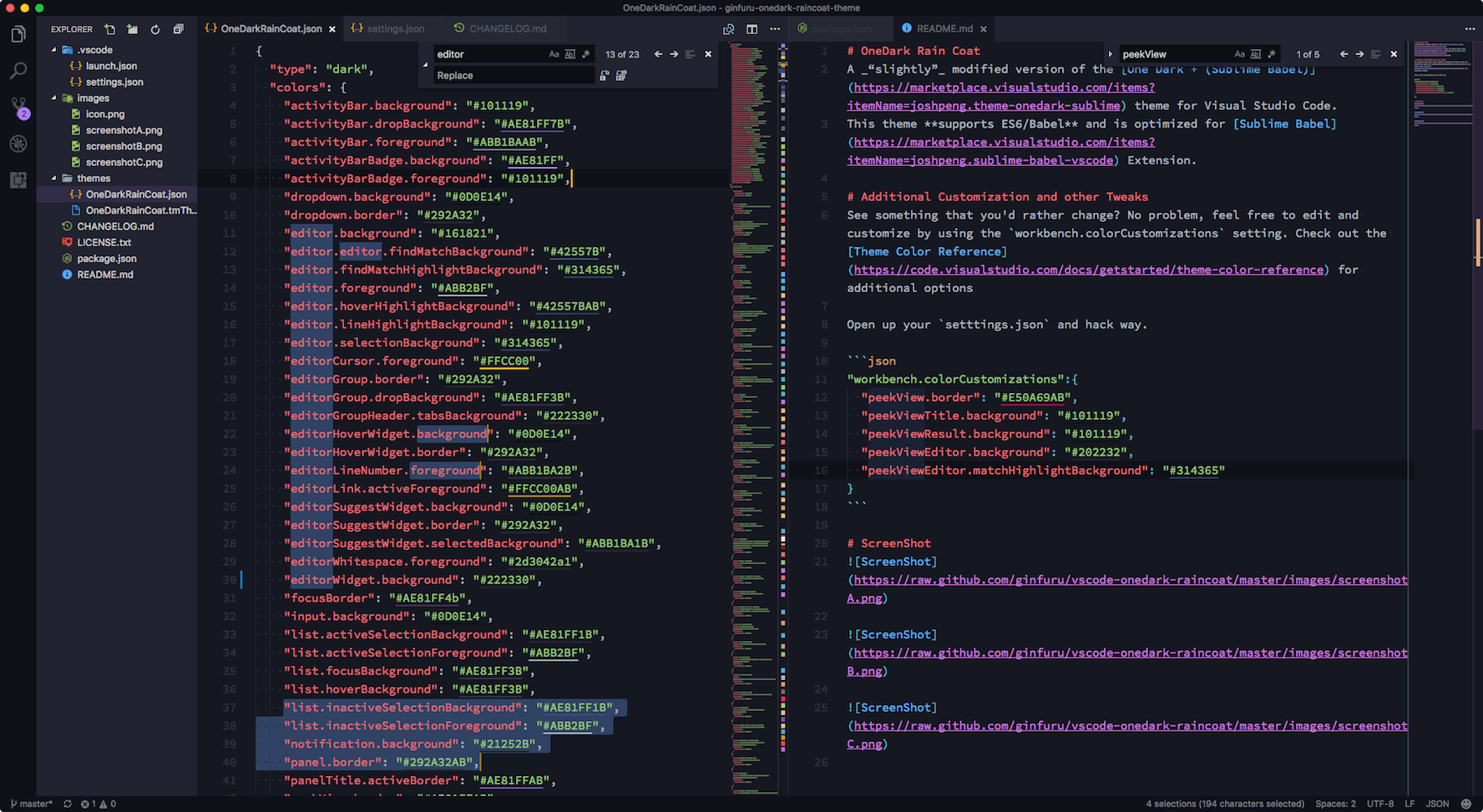Toggle regex option in 'editor' find widget
Screen dimensions: 1483x812
click(586, 54)
